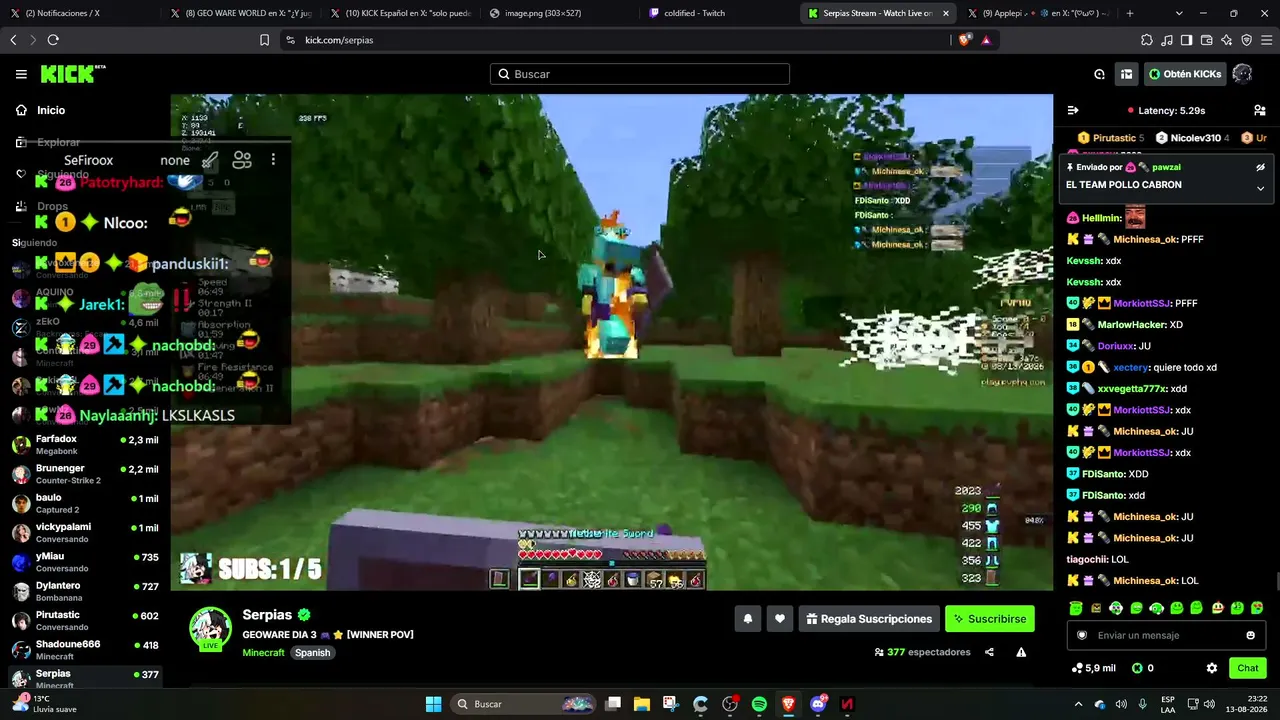Switch to the GEO WARE WORLD en X tab

(x=240, y=13)
